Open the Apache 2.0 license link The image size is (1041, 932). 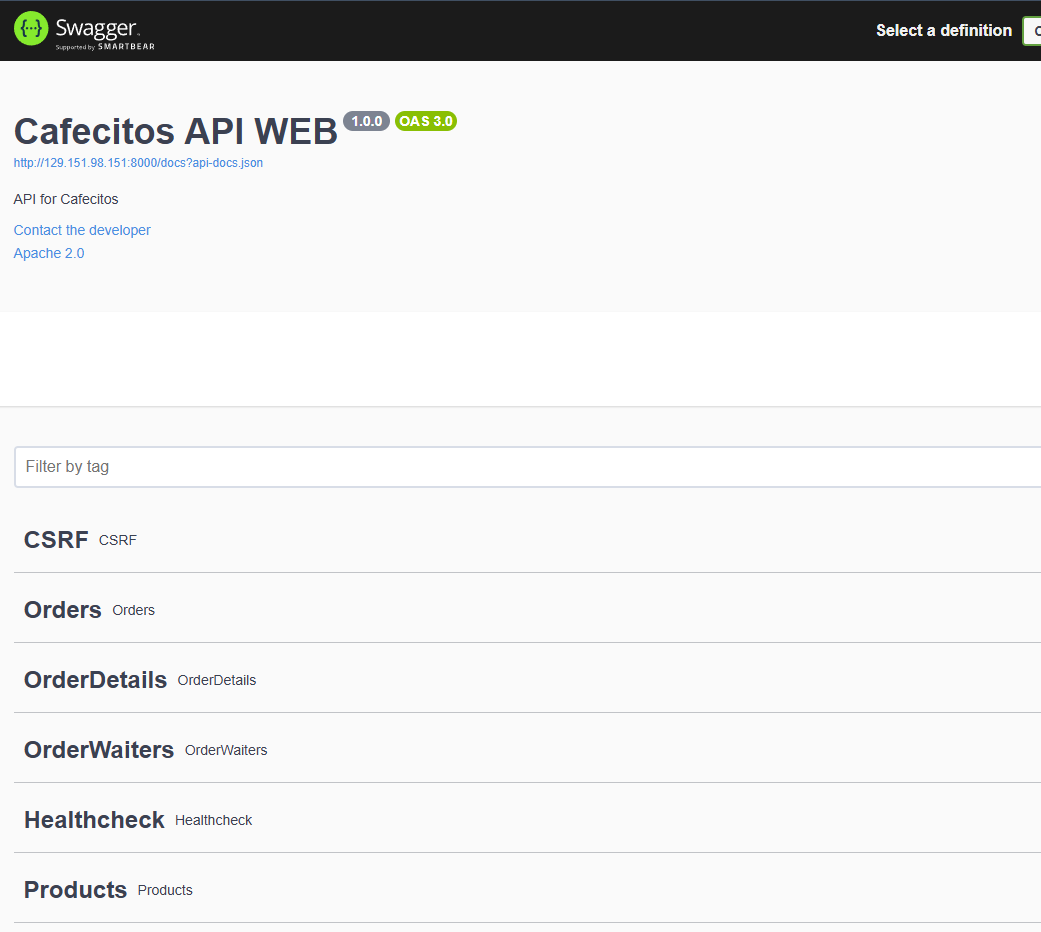pyautogui.click(x=49, y=253)
